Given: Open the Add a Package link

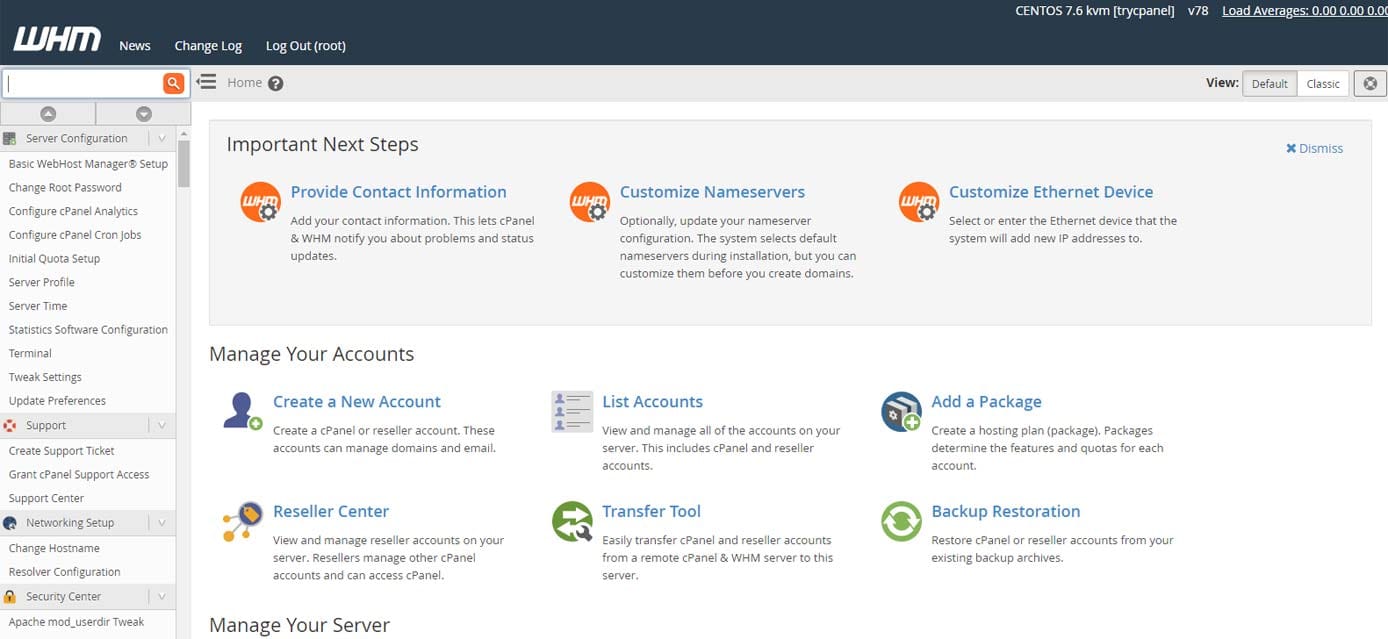Looking at the screenshot, I should (x=986, y=402).
